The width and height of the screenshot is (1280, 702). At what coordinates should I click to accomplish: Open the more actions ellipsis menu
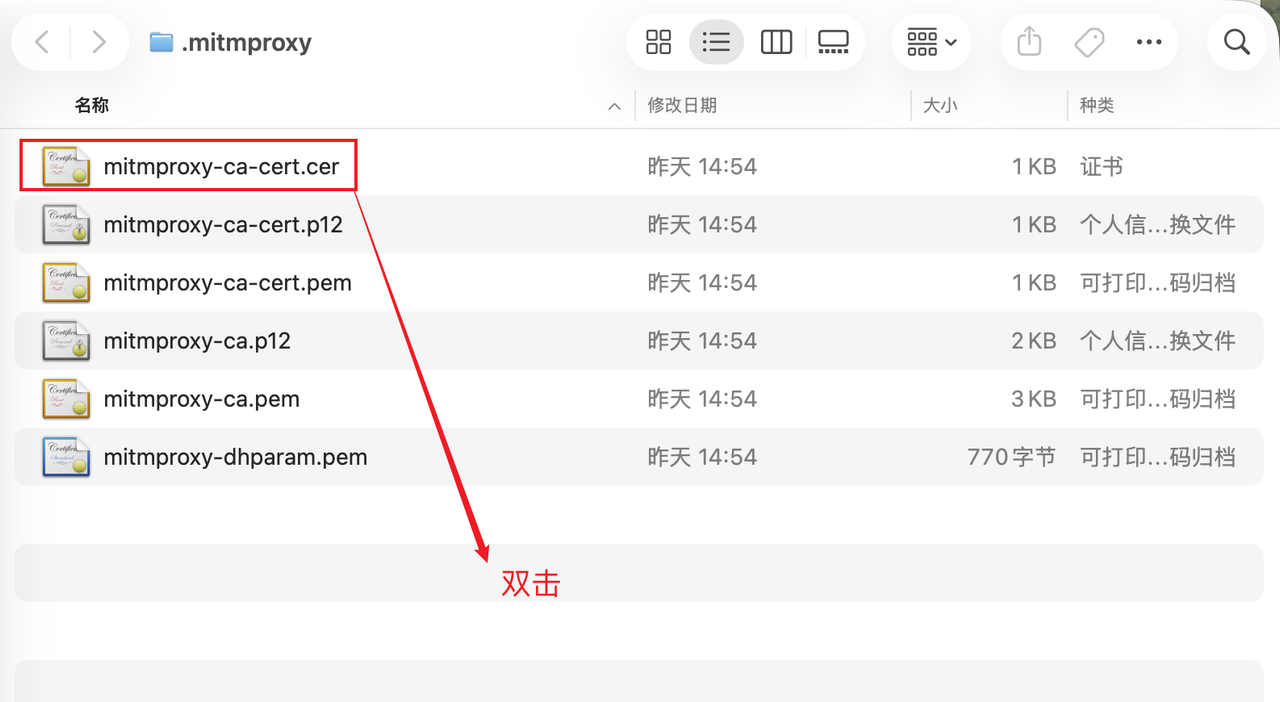pyautogui.click(x=1149, y=42)
